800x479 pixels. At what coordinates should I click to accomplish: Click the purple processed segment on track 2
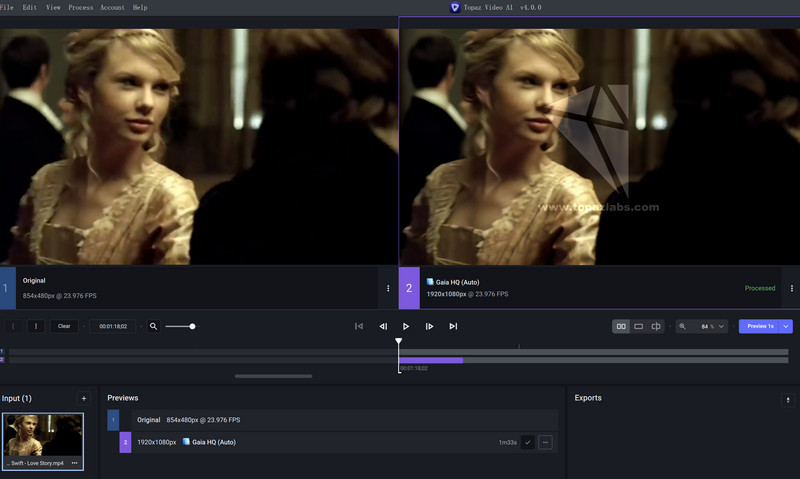click(x=431, y=360)
